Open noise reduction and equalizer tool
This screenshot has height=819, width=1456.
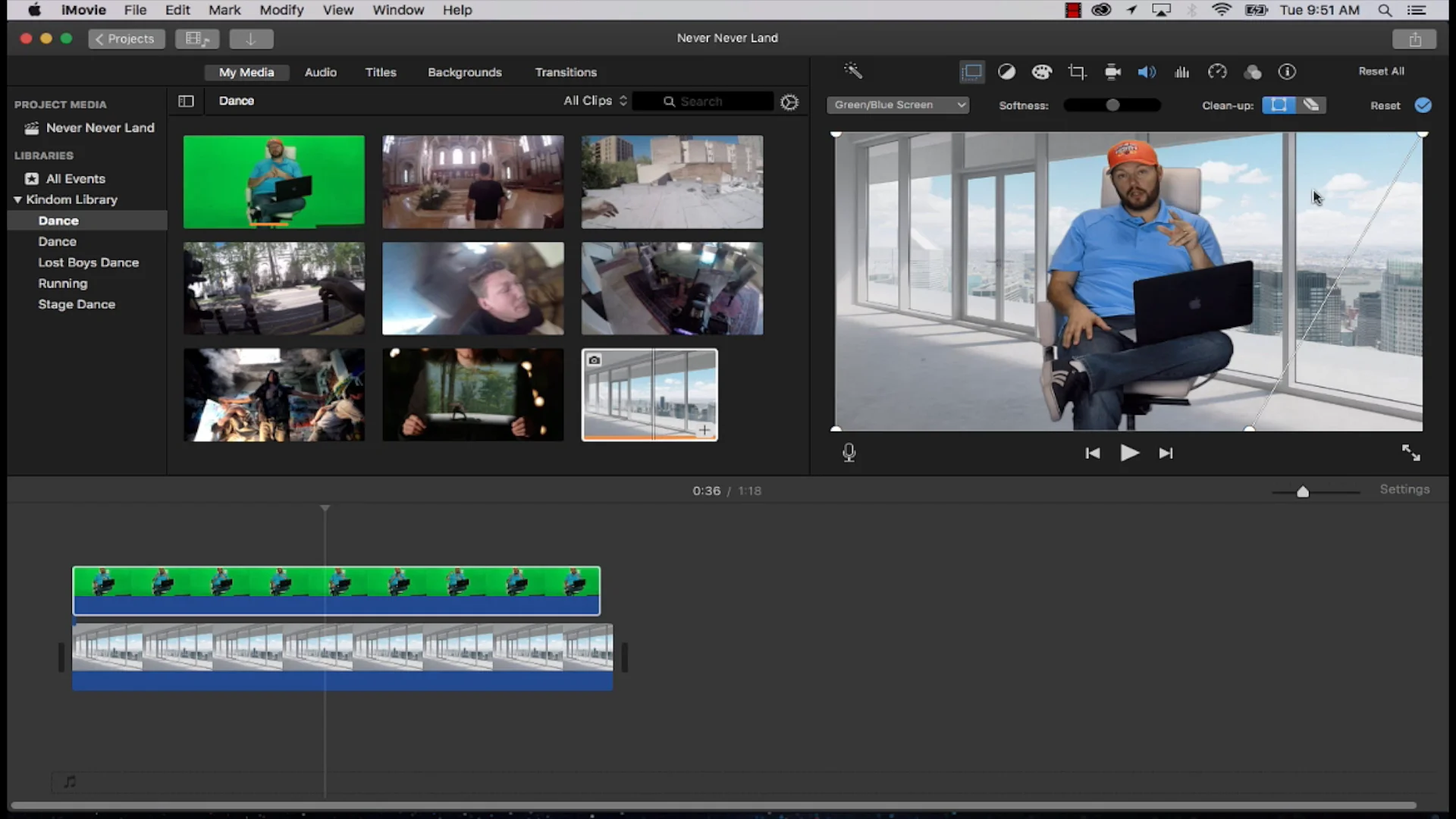[x=1181, y=72]
